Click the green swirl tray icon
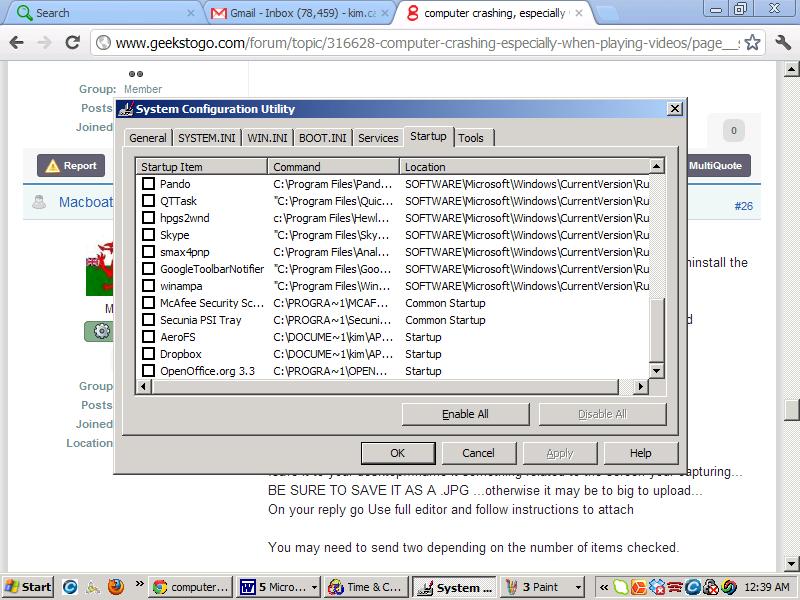Image resolution: width=800 pixels, height=600 pixels. tap(729, 587)
